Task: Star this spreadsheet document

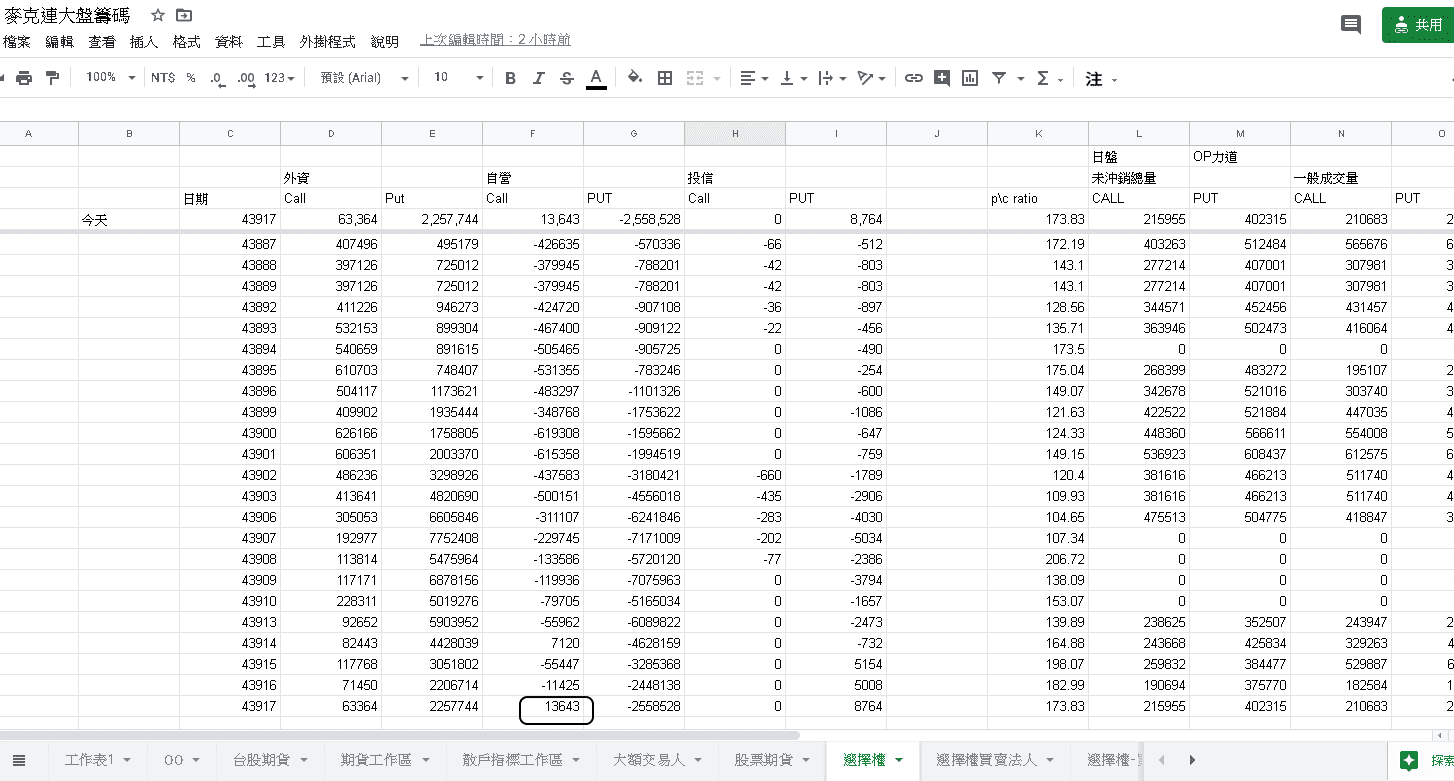Action: click(157, 15)
